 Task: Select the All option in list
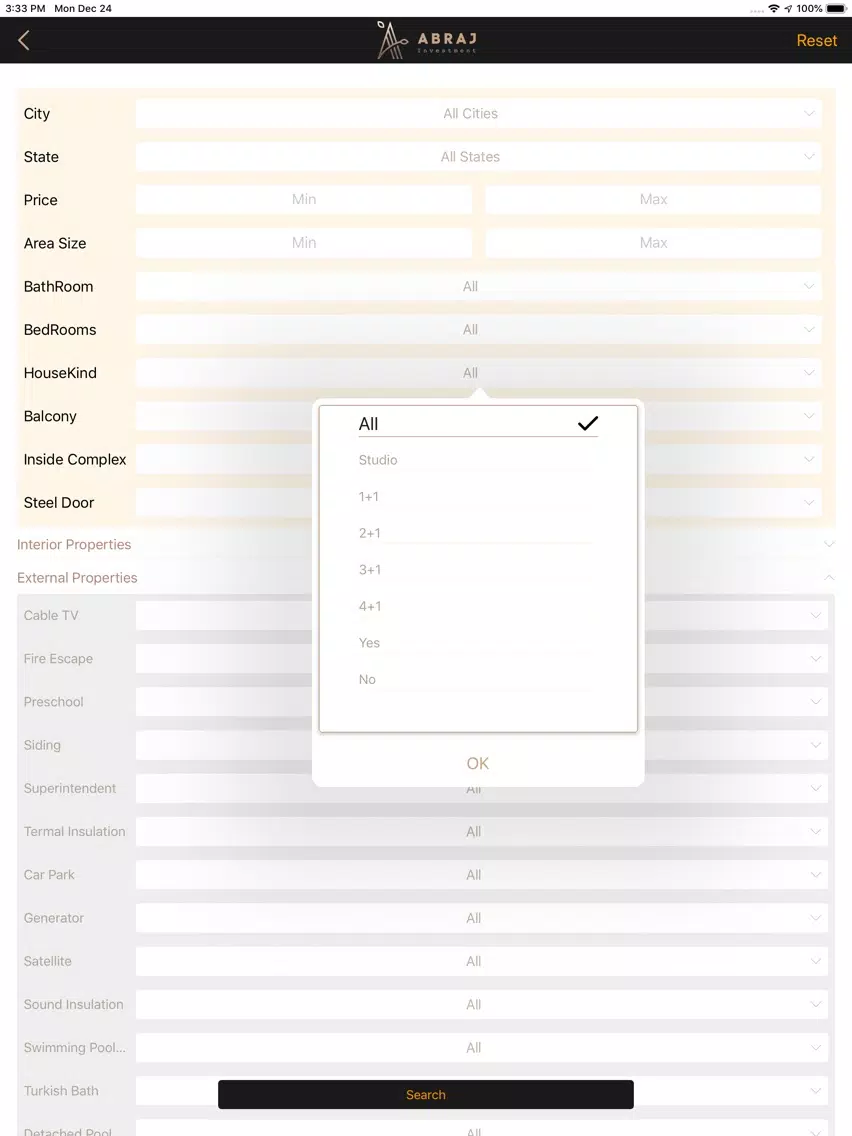[x=478, y=424]
